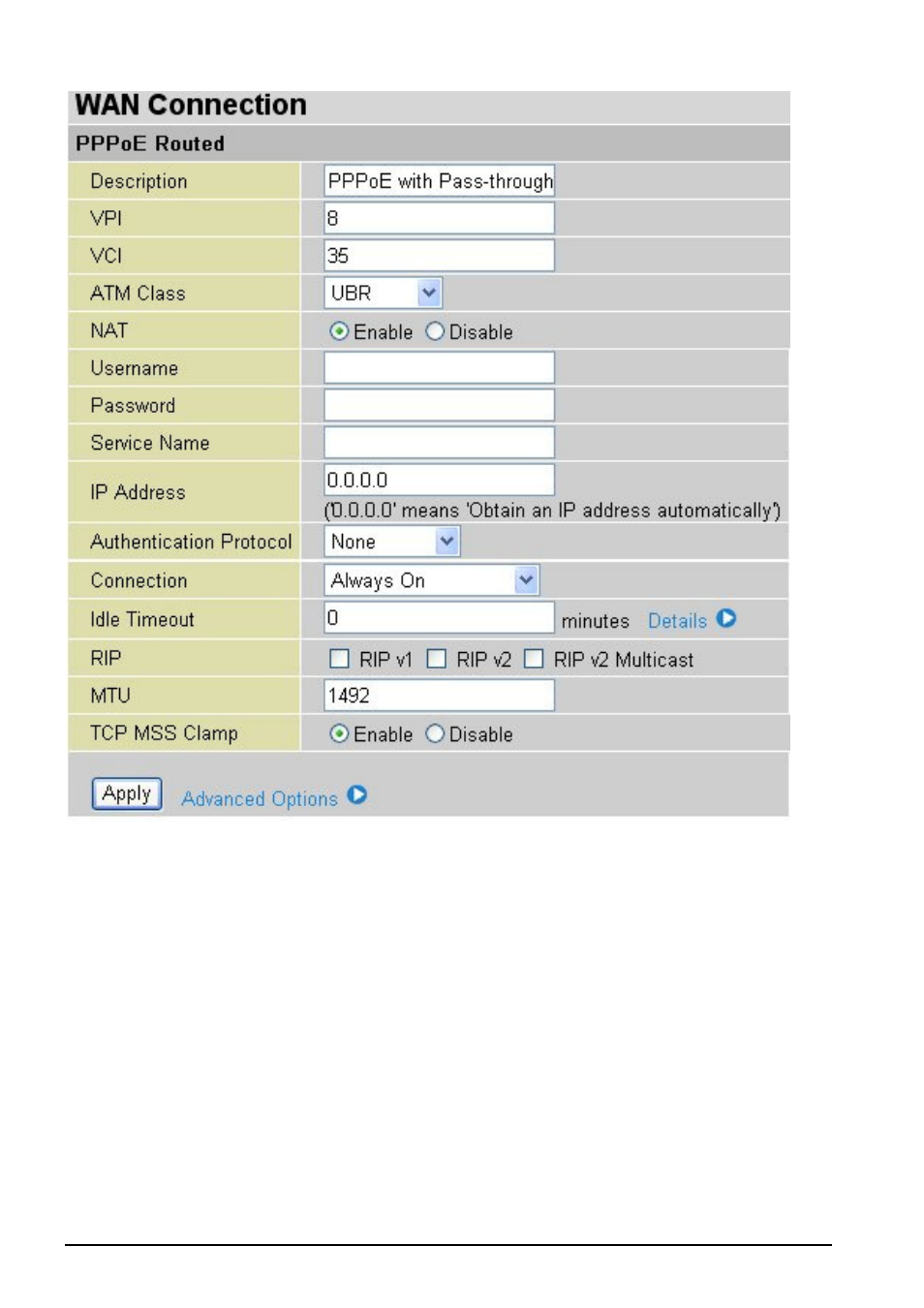This screenshot has height=1308, width=924.
Task: Check the RIP v2 checkbox
Action: 437,659
